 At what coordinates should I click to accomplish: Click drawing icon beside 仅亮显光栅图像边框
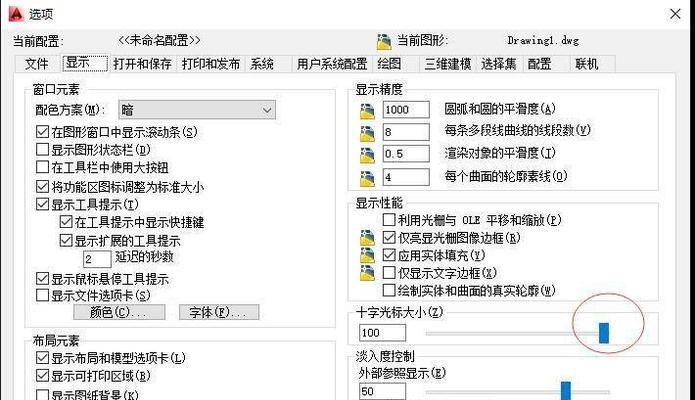(x=367, y=238)
